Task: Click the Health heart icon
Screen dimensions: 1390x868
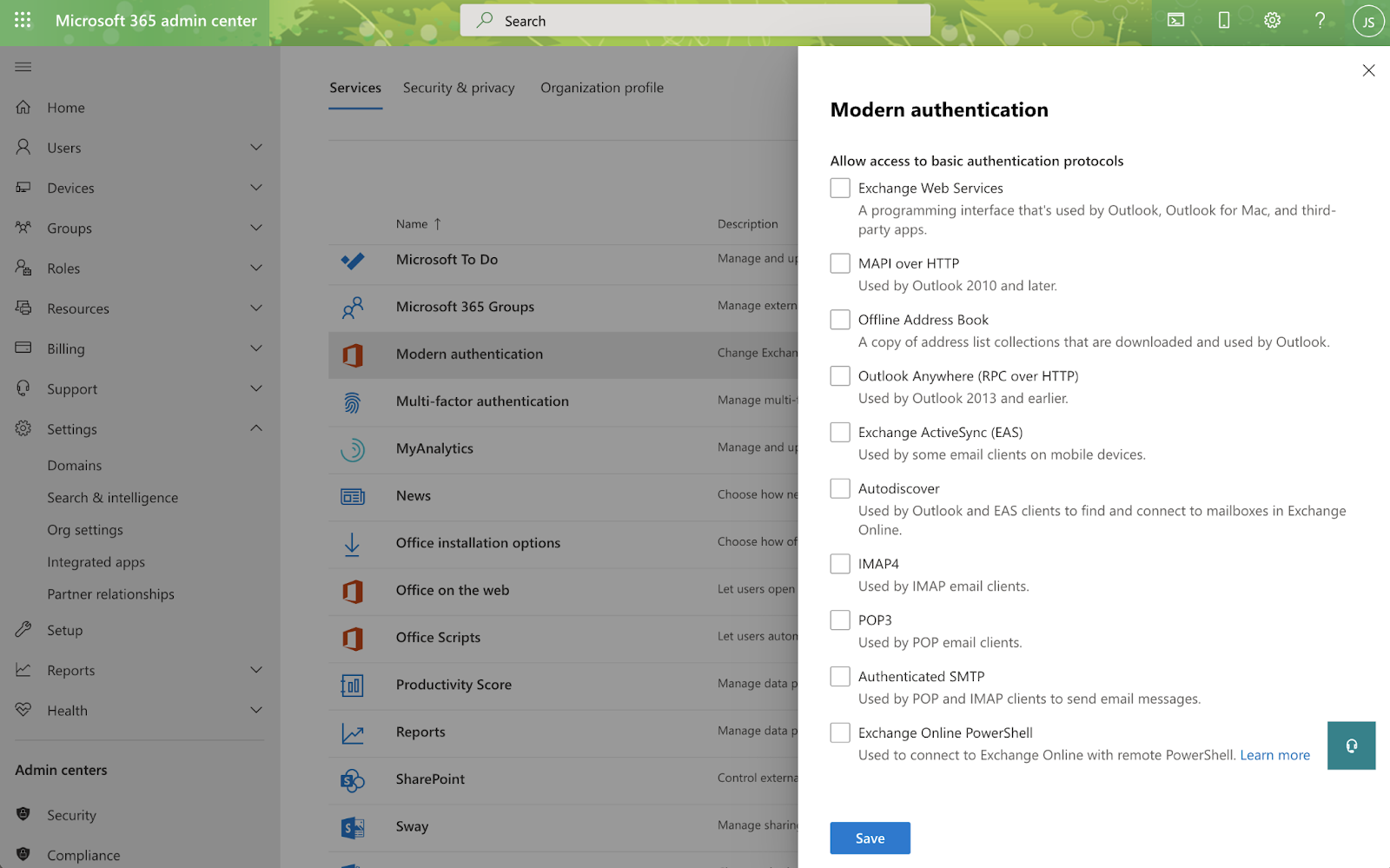Action: [23, 710]
